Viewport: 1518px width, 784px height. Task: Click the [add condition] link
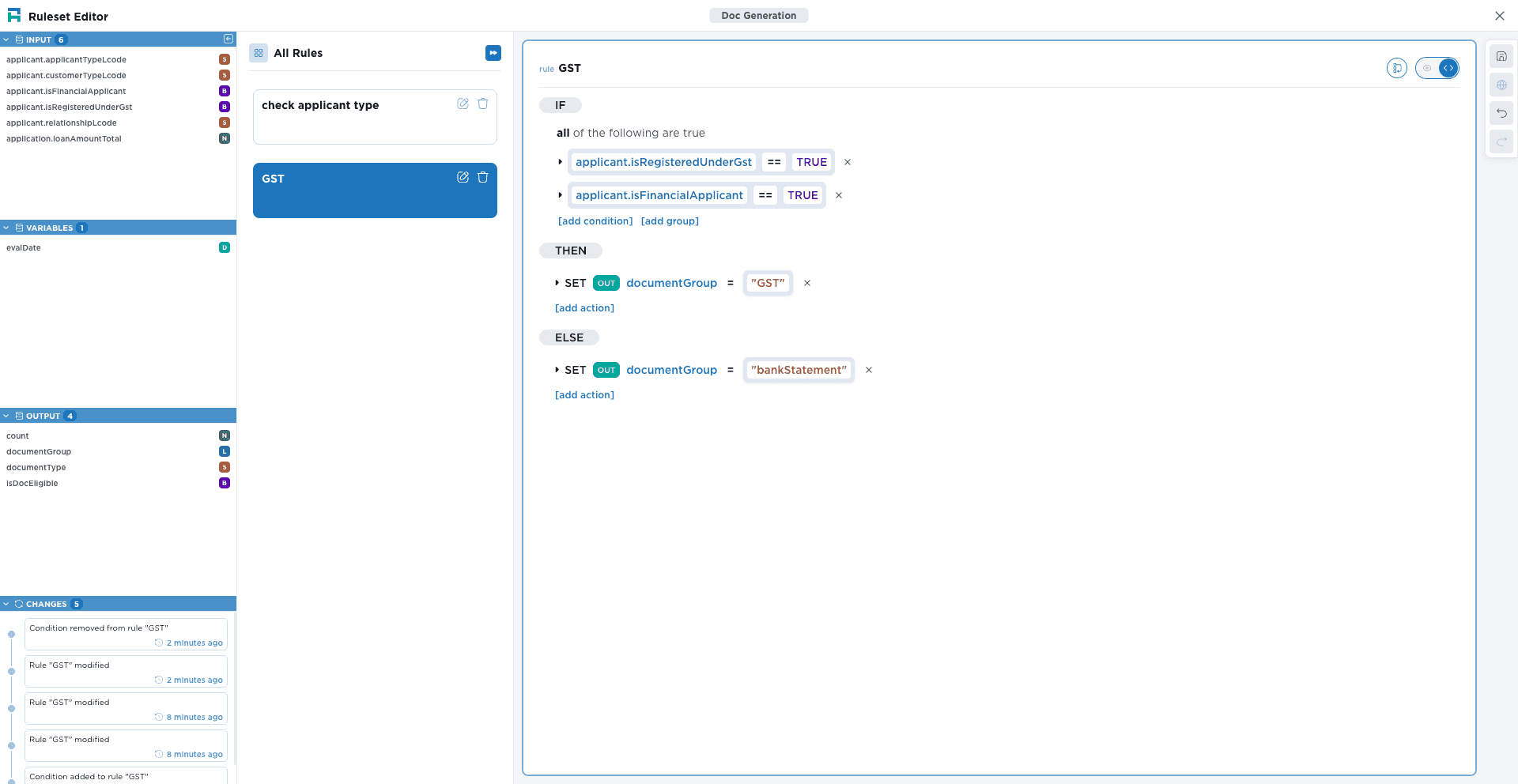click(x=595, y=221)
